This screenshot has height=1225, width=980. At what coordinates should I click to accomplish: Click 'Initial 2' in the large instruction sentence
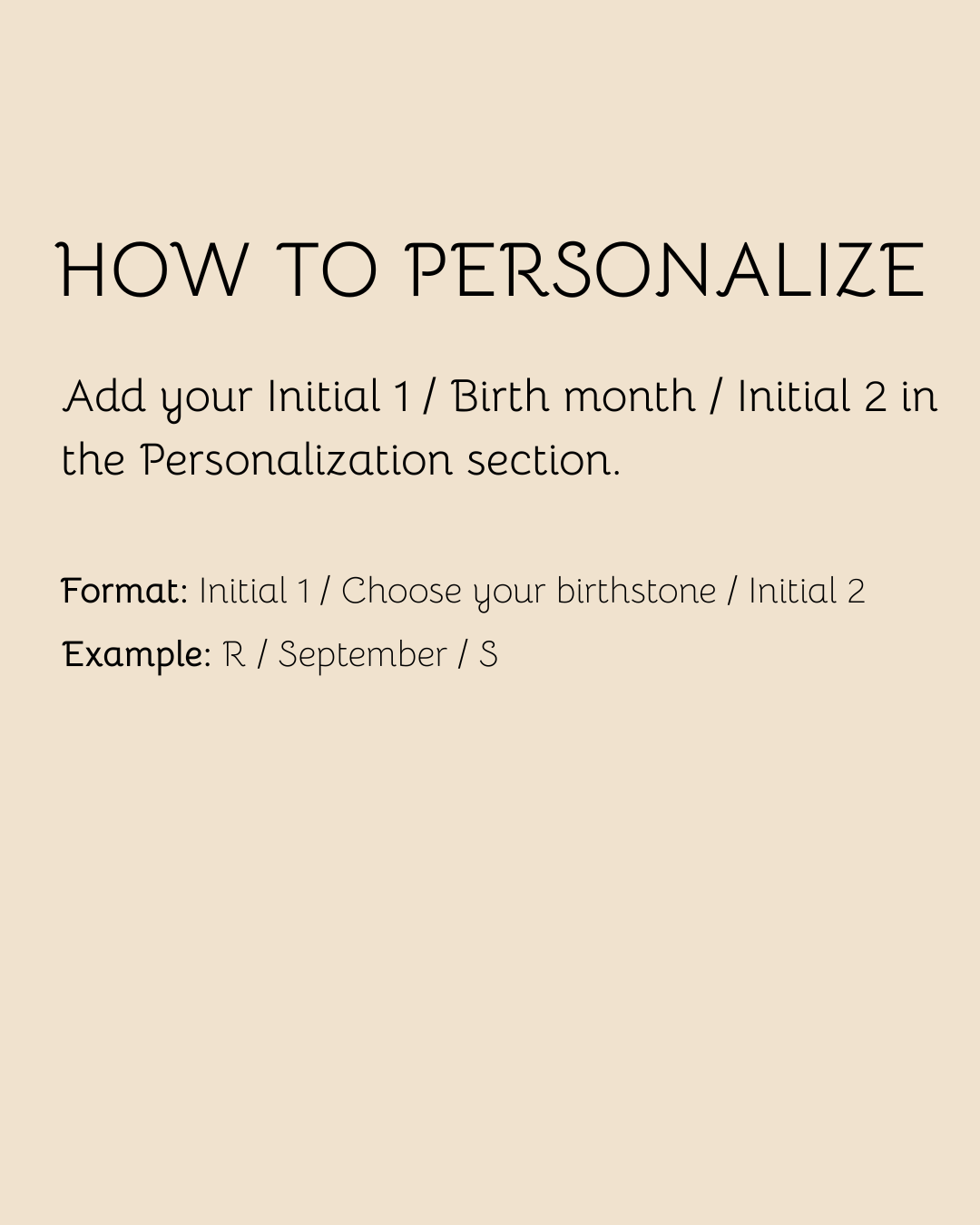(x=811, y=397)
